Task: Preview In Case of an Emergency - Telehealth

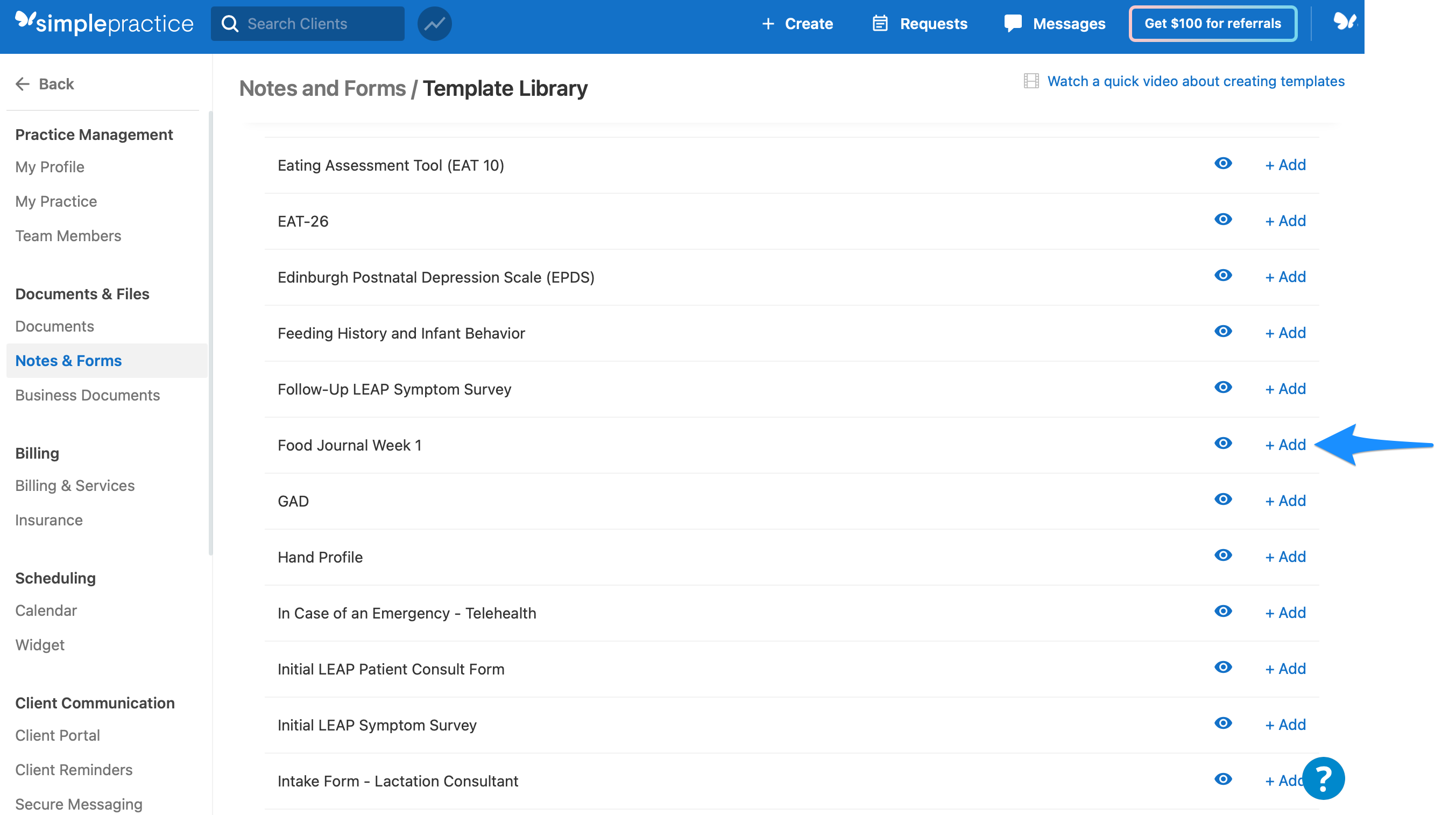Action: pos(1223,612)
